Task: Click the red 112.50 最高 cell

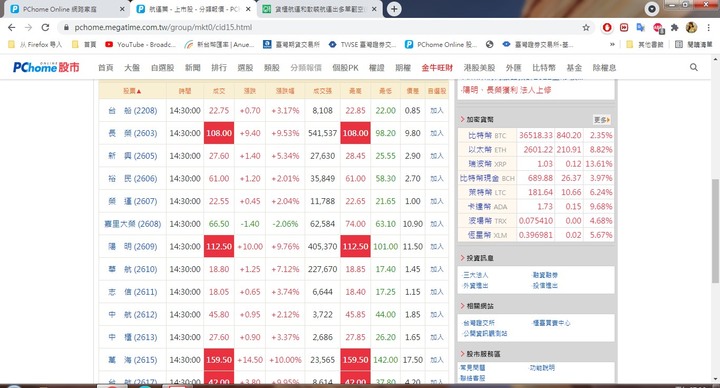Action: [x=355, y=247]
